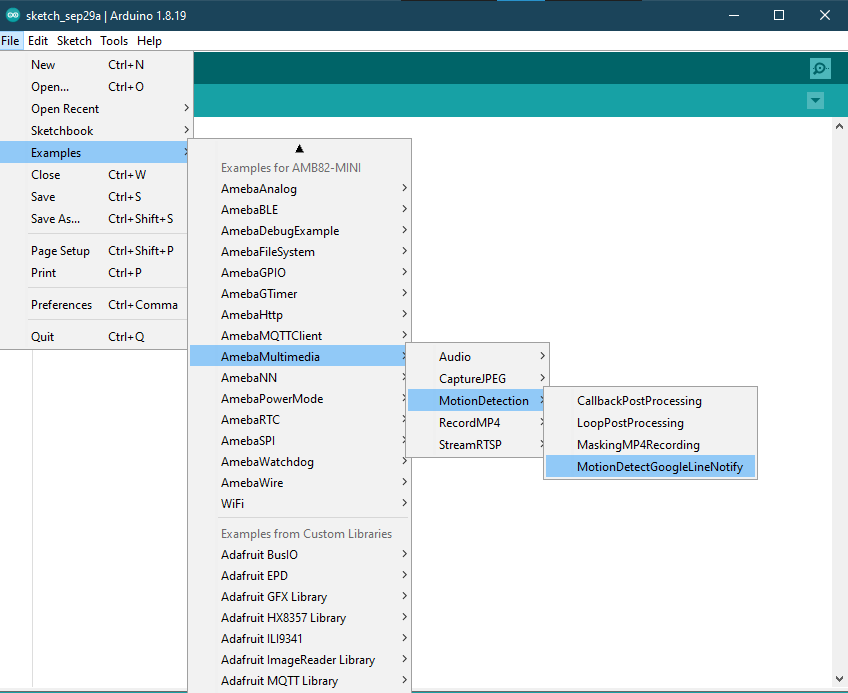The width and height of the screenshot is (848, 693).
Task: Expand the Sketchbook submenu
Action: tap(96, 130)
